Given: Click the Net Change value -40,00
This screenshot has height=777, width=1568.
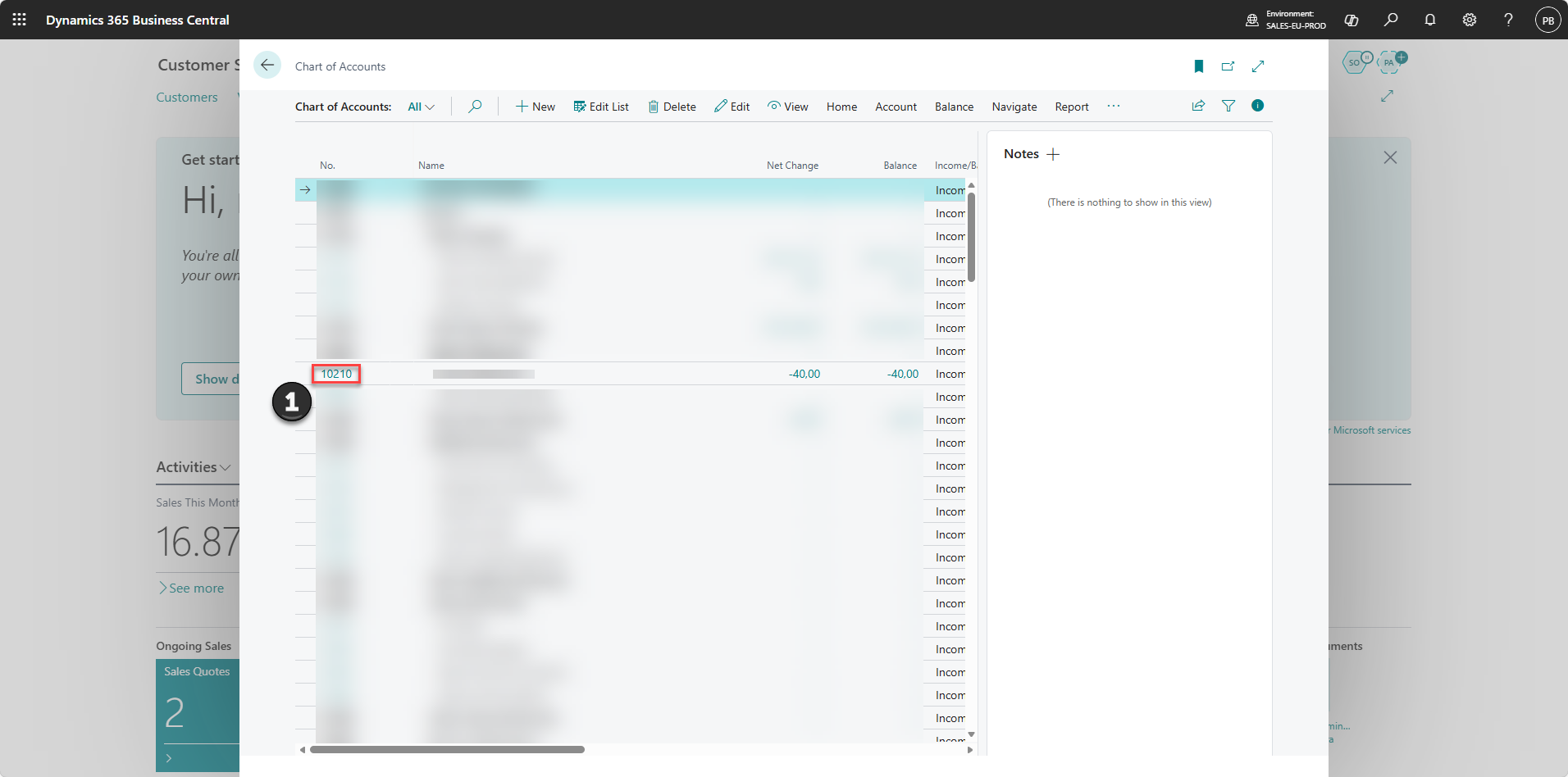Looking at the screenshot, I should tap(804, 374).
